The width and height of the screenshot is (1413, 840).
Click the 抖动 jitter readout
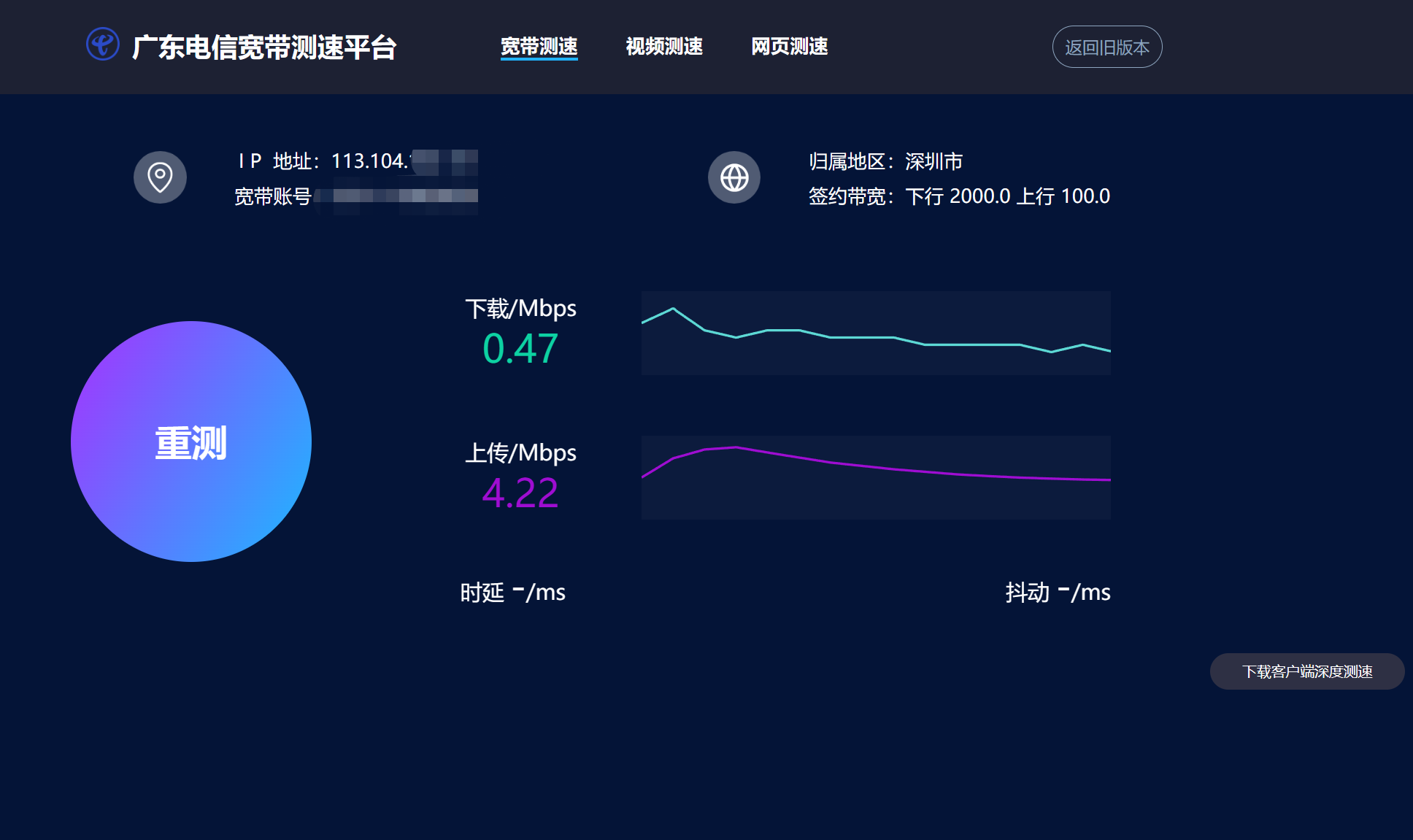(1058, 592)
